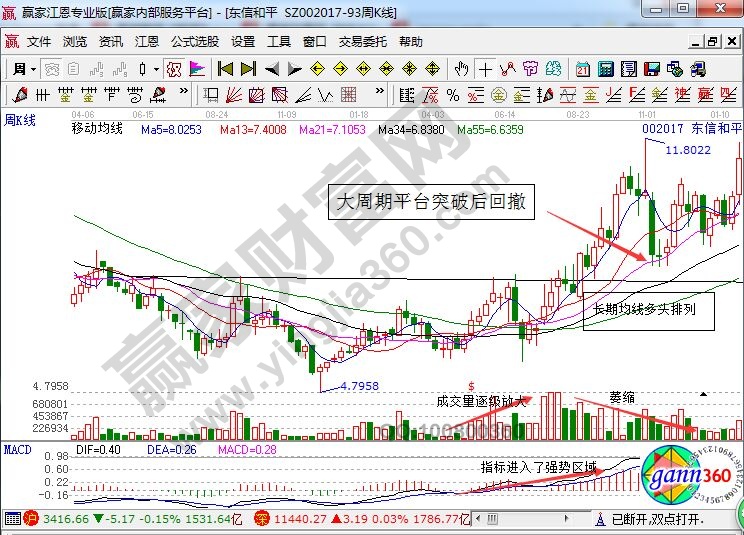Select the hand pan tool
The width and height of the screenshot is (744, 535).
click(x=461, y=69)
